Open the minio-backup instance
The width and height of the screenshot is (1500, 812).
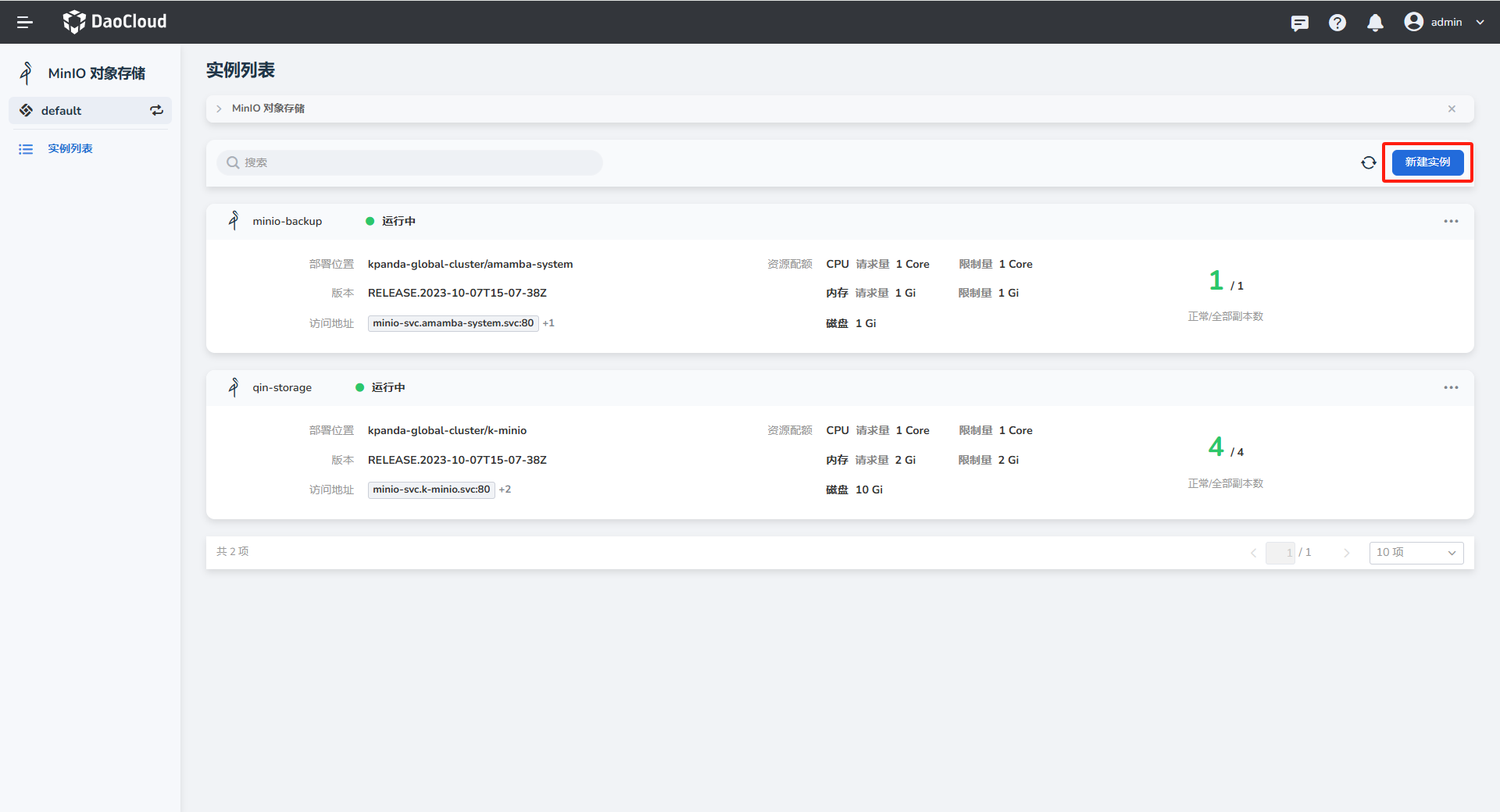point(287,222)
